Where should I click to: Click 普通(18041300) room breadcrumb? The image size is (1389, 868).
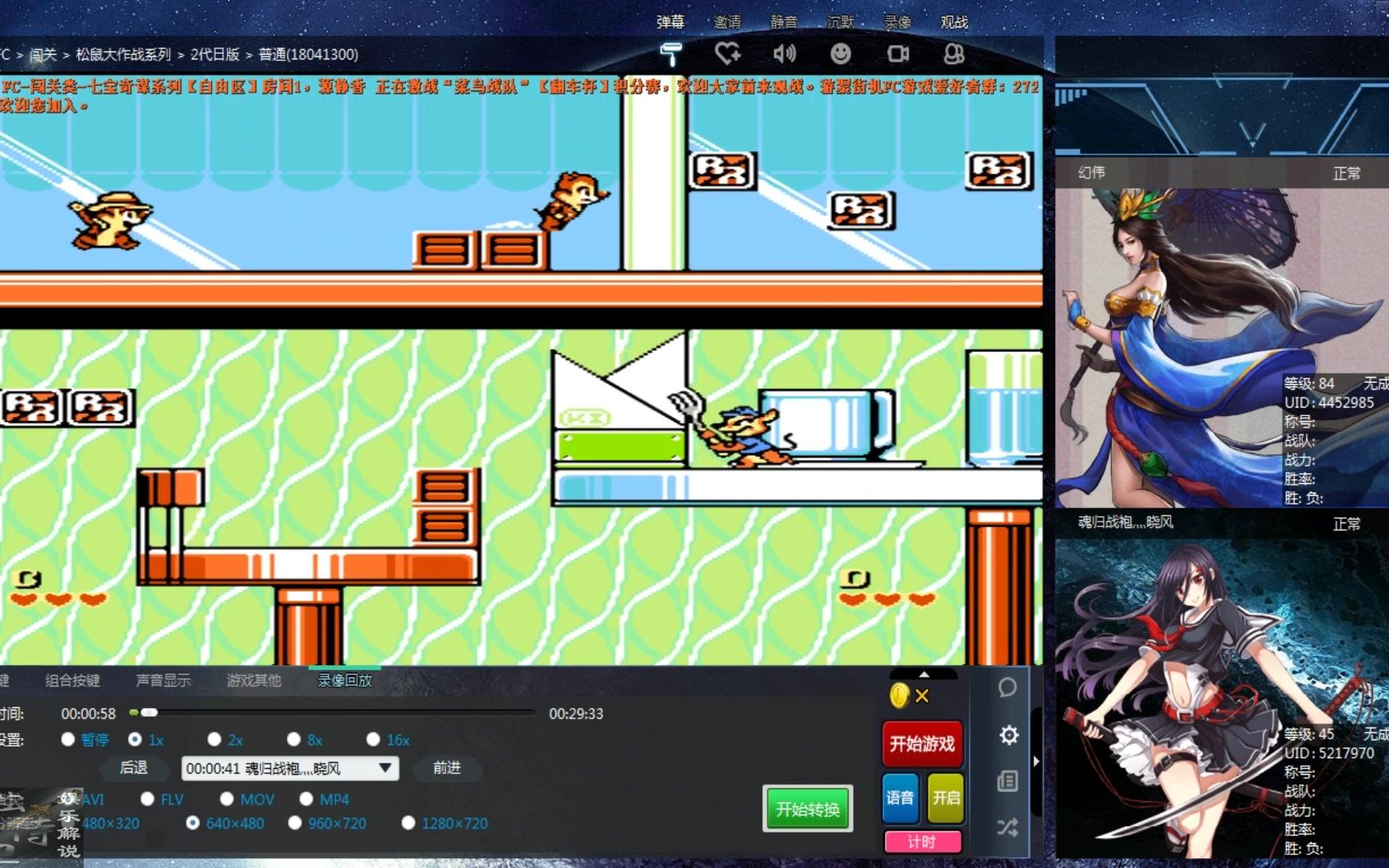click(x=309, y=55)
